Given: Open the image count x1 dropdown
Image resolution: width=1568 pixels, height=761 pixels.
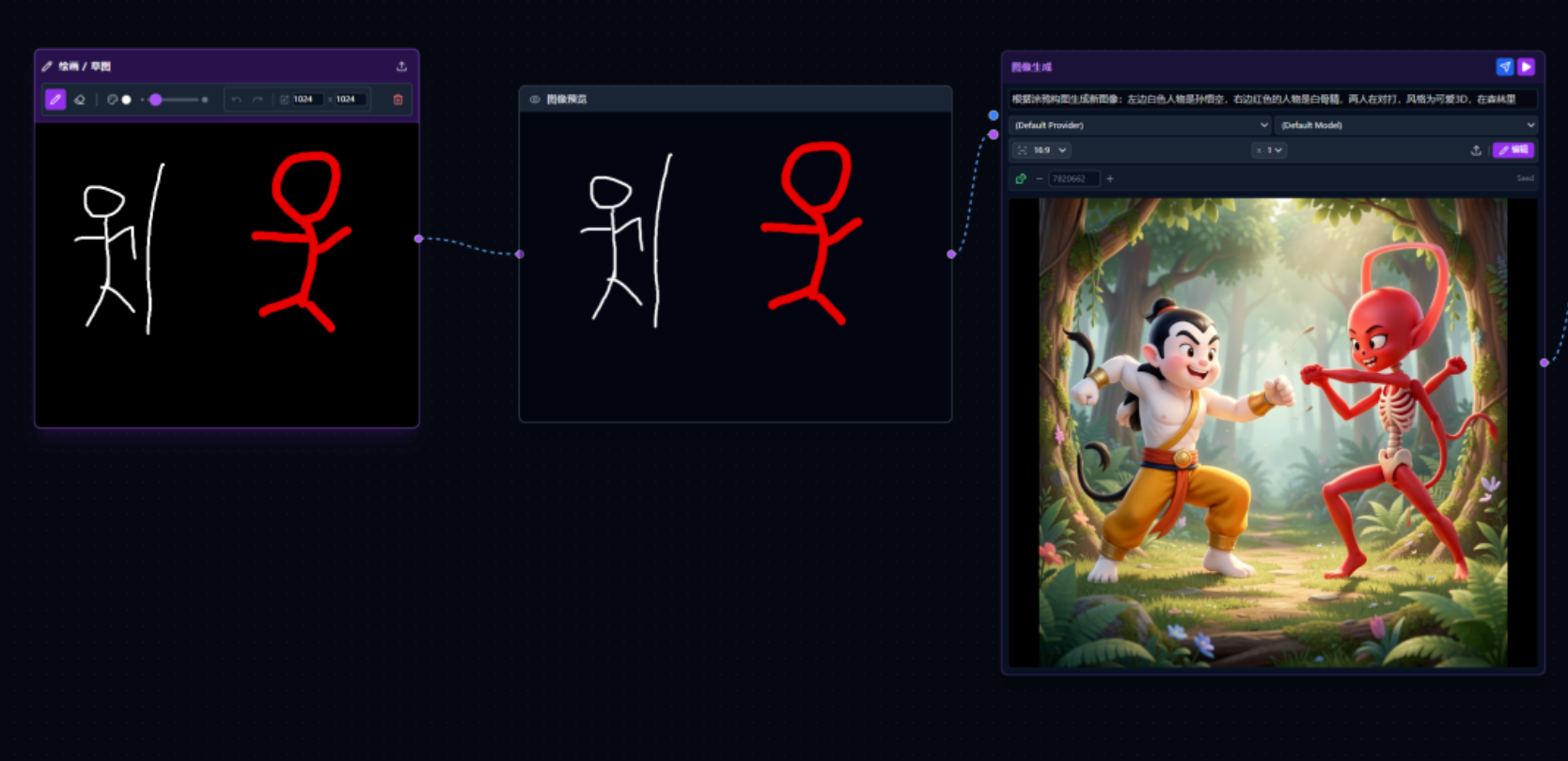Looking at the screenshot, I should pos(1270,150).
